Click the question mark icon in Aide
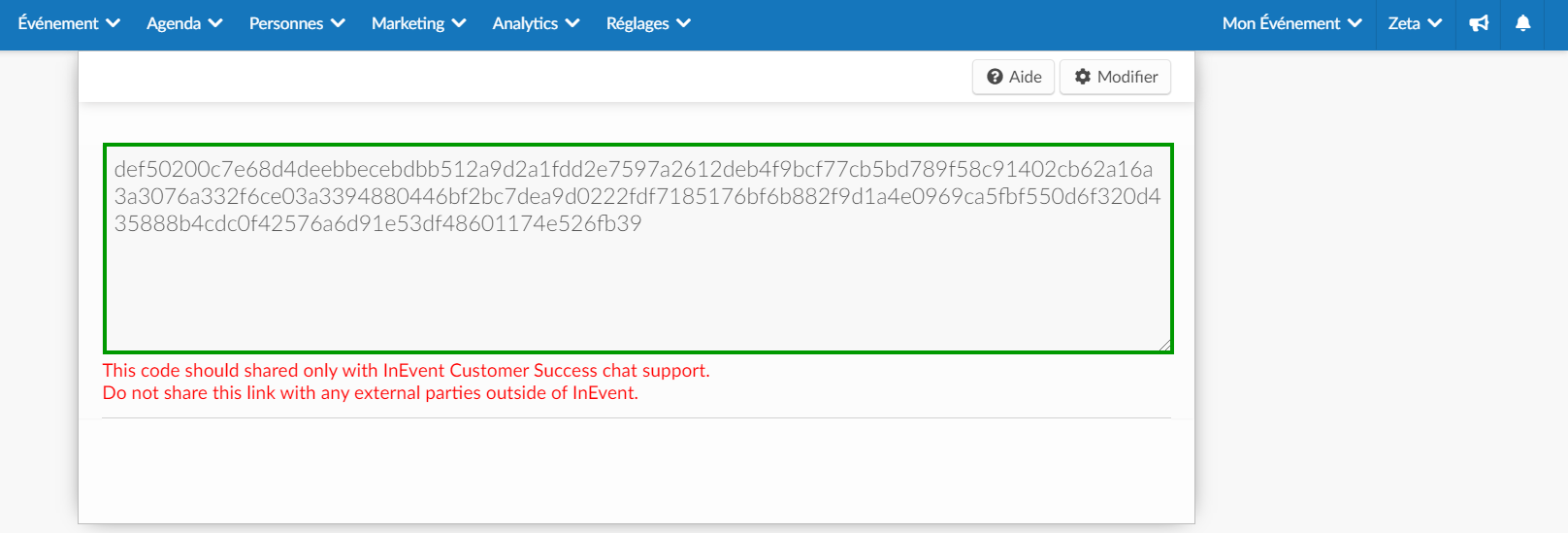Screen dimensions: 1568x533 point(995,77)
